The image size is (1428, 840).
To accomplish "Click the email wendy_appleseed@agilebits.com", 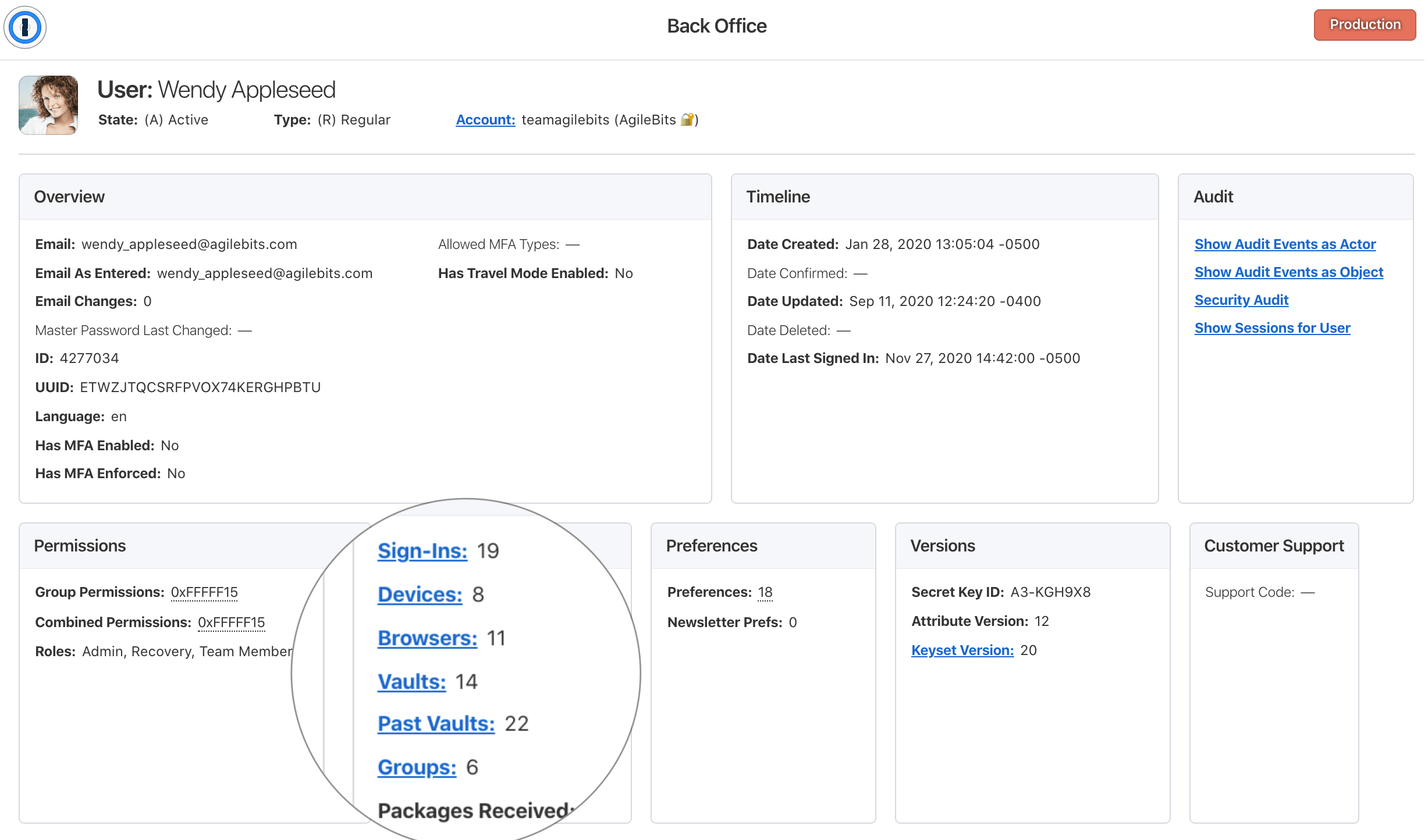I will coord(189,244).
